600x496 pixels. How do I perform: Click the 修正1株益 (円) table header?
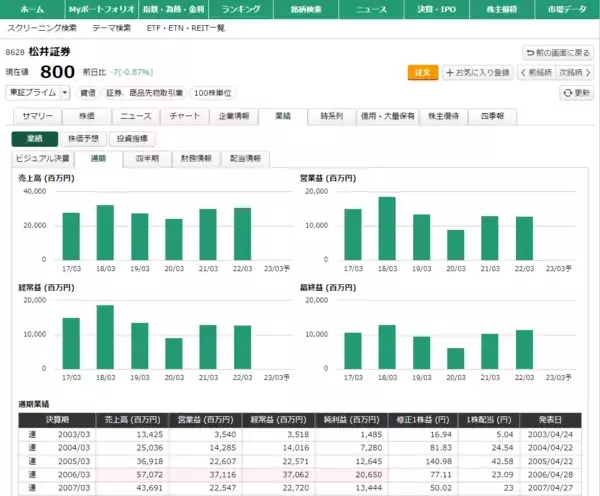423,420
